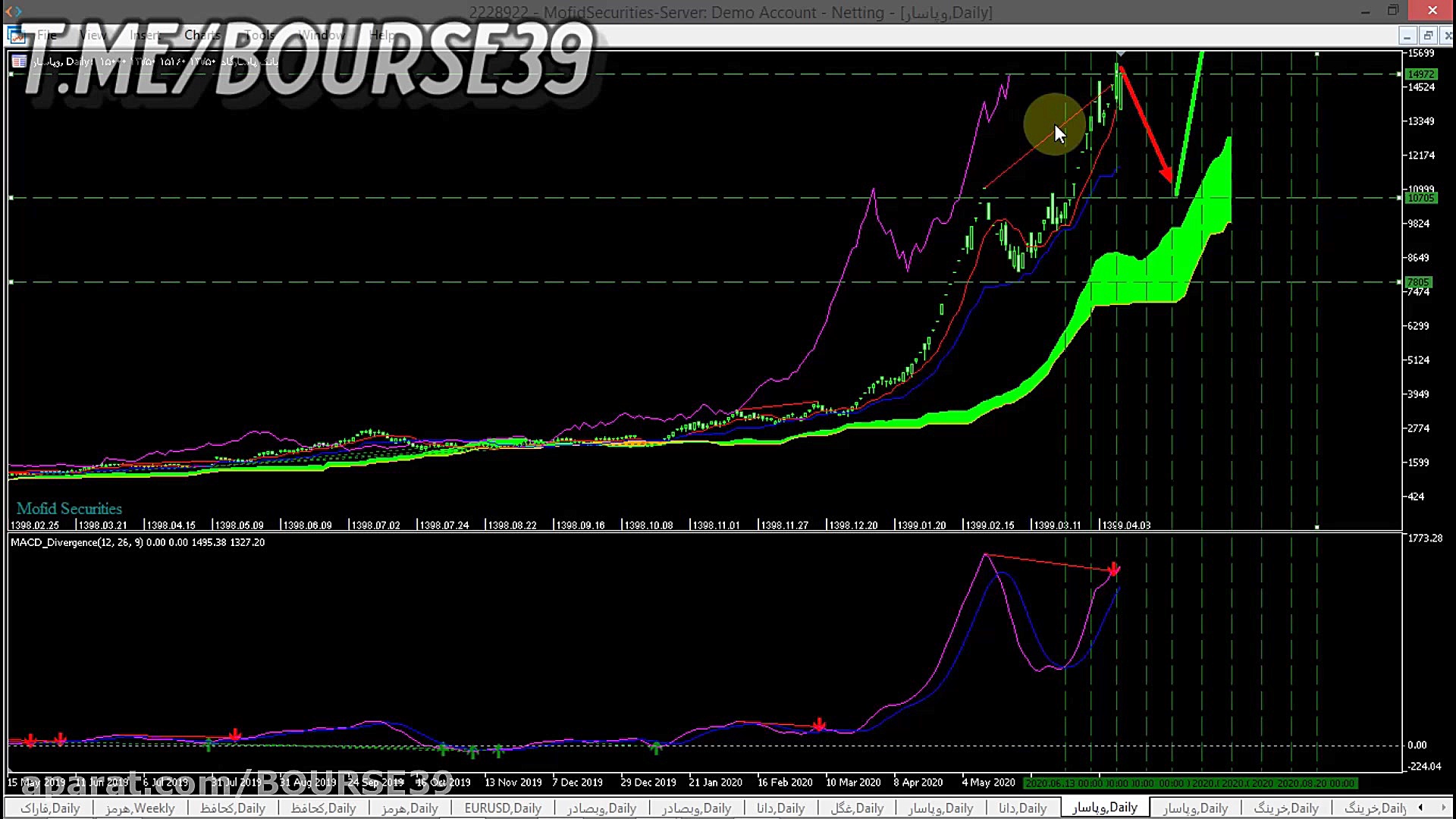Click the chart document icon in menu bar

point(14,35)
